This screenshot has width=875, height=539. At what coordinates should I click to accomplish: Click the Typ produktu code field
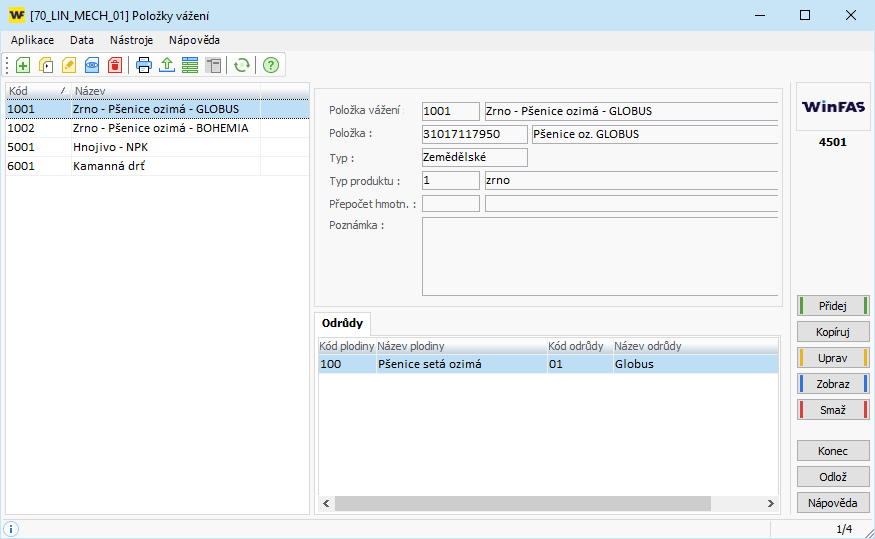450,180
